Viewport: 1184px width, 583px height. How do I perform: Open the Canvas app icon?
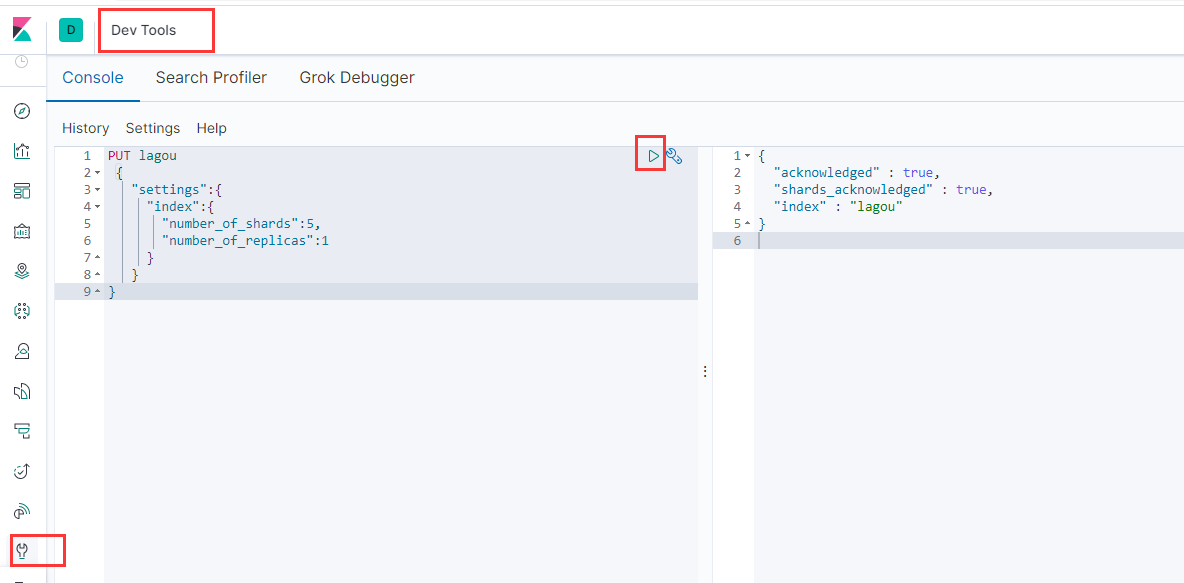pos(22,231)
